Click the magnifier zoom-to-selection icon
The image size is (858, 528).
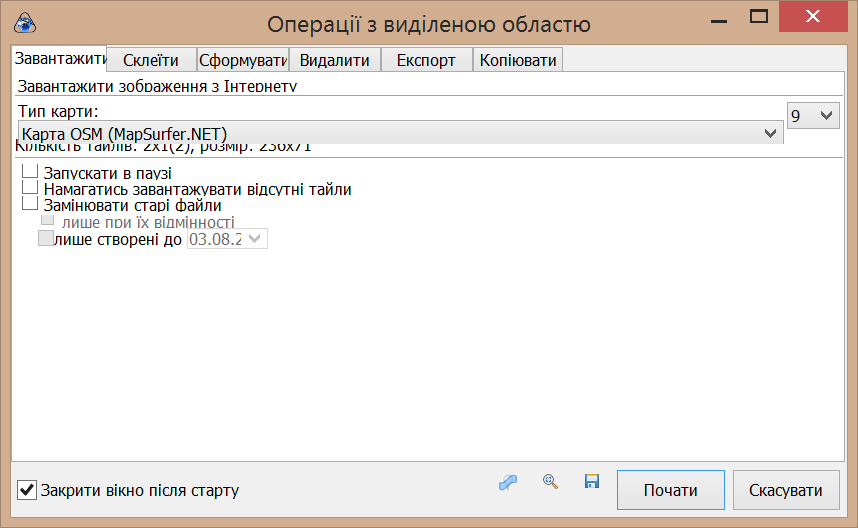549,481
